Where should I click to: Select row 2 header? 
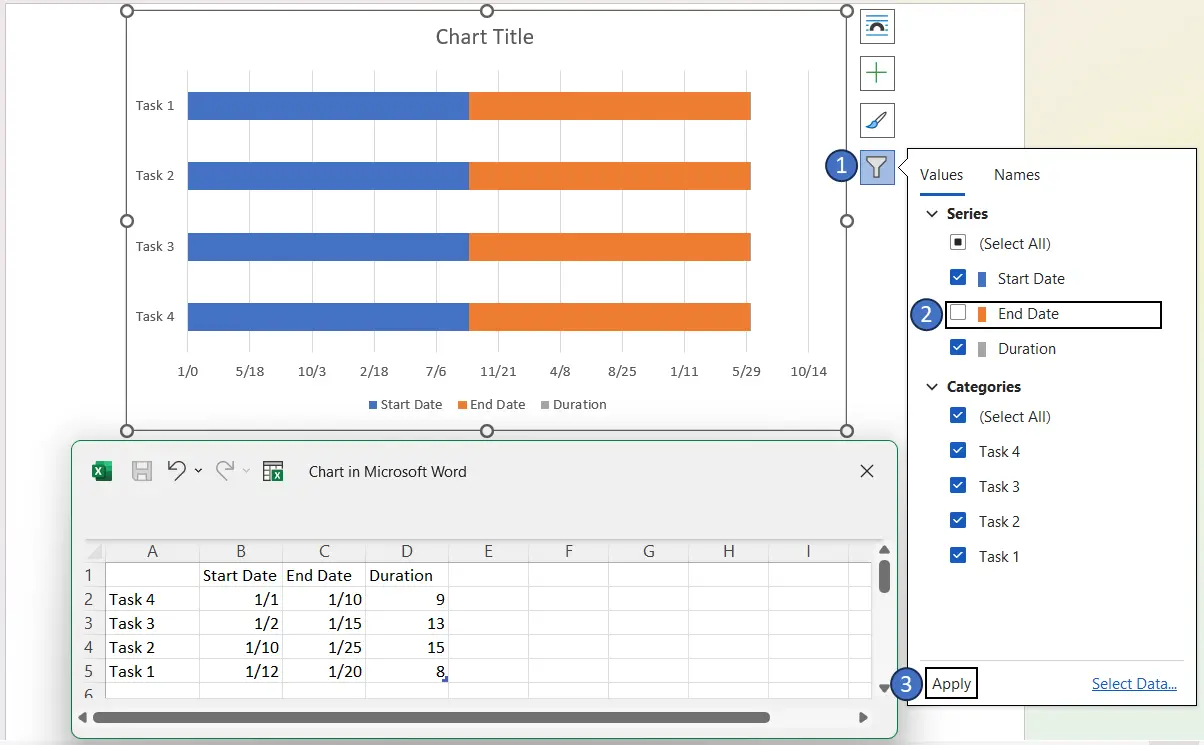coord(89,599)
